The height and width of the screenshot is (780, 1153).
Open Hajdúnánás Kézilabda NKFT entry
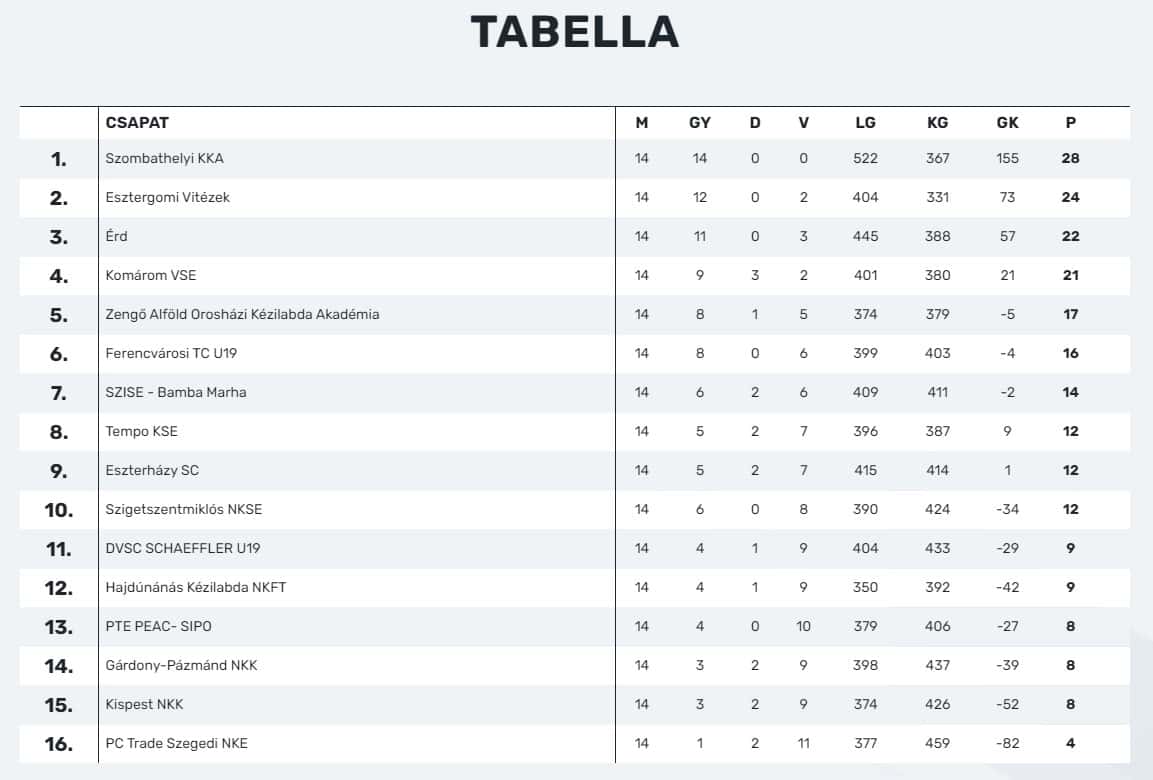(196, 587)
